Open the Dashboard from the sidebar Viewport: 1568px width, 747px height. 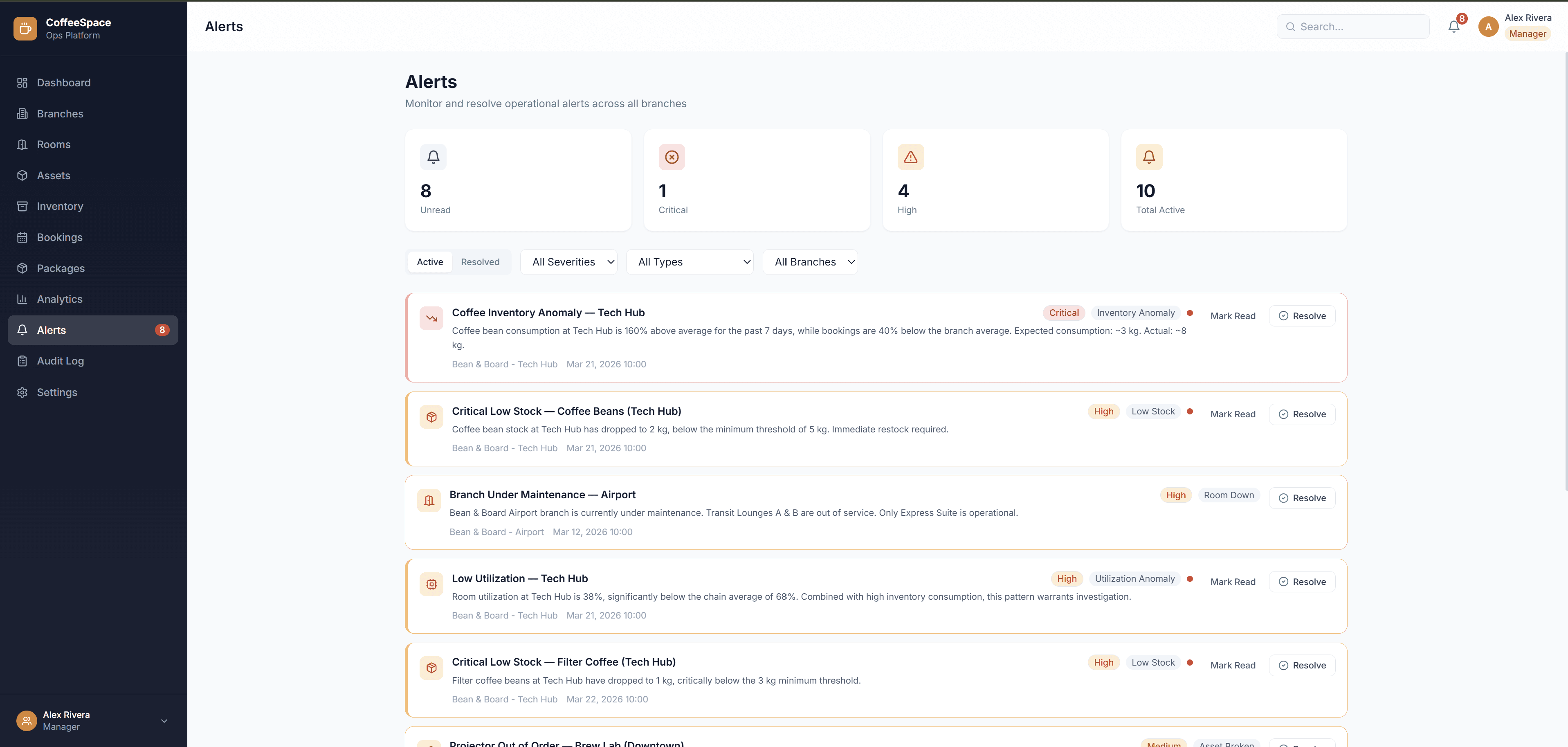click(63, 82)
